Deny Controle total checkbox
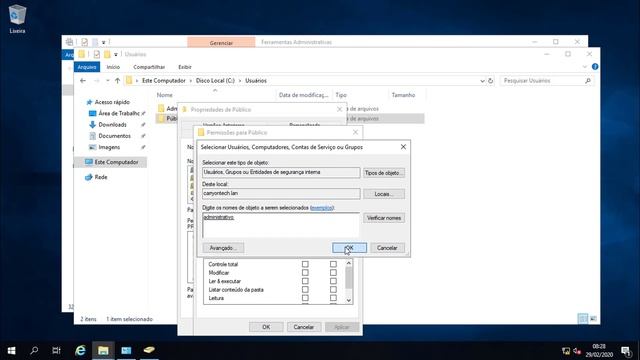Screen dimensions: 640x360 [333, 264]
